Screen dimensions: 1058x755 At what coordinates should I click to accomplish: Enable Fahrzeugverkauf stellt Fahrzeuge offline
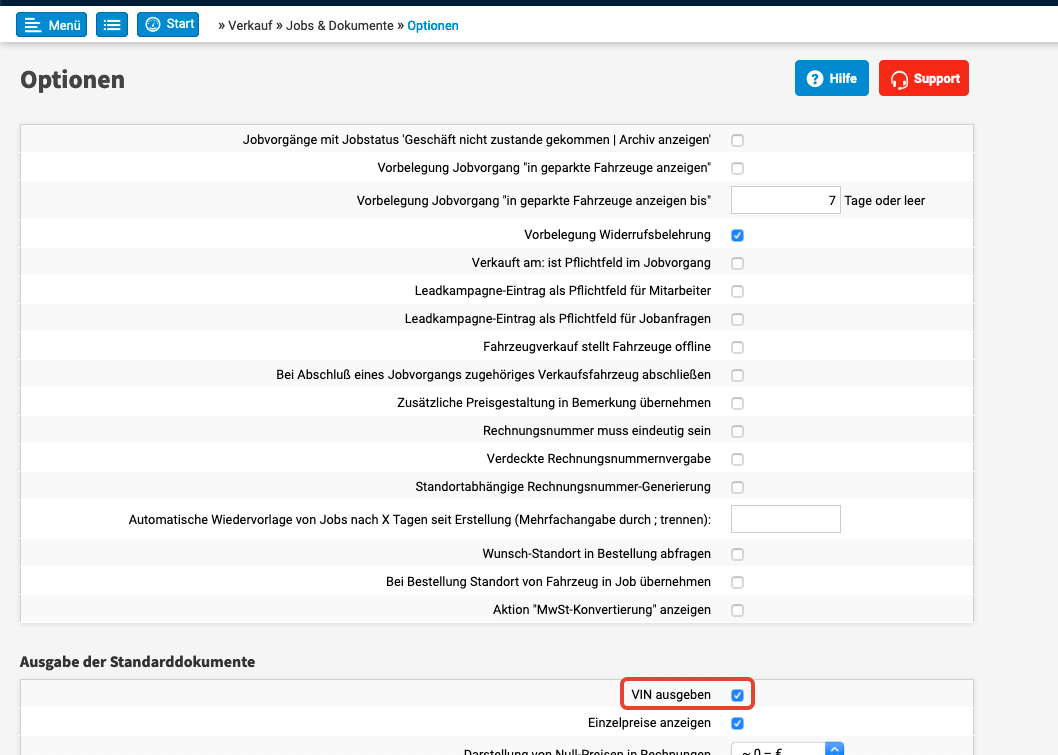(x=737, y=348)
